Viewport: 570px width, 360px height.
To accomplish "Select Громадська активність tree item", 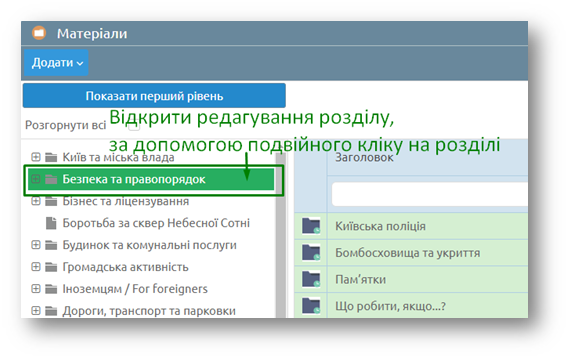I will pyautogui.click(x=125, y=267).
